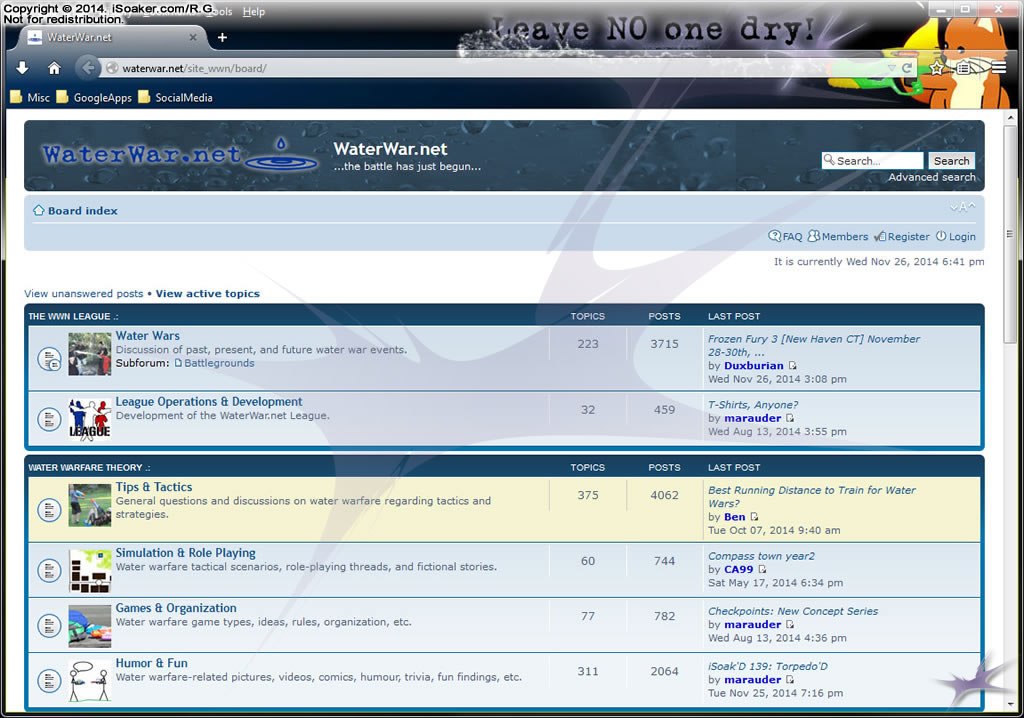Open Simulation & Role Playing forum
The height and width of the screenshot is (718, 1024).
tap(185, 553)
